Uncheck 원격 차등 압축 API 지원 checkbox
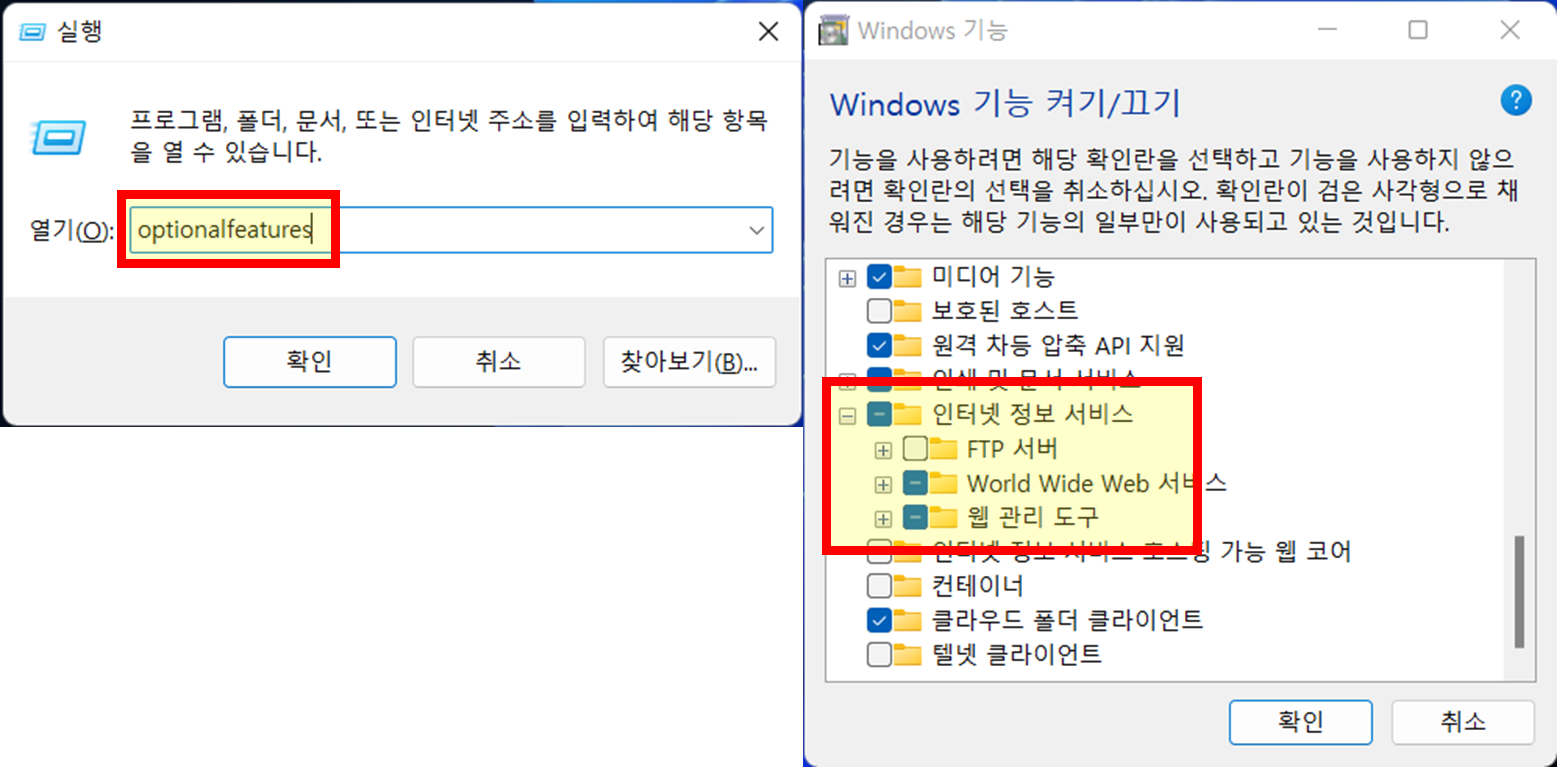Viewport: 1557px width, 767px height. tap(879, 346)
